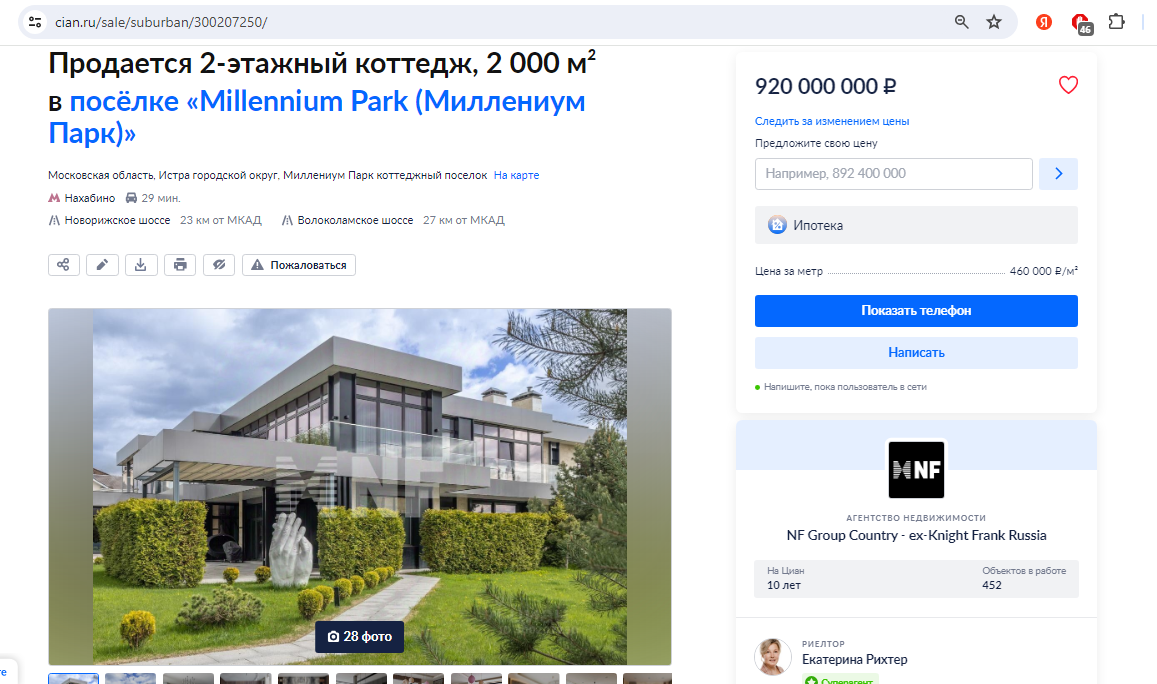Open the Ипотека mortgage section
This screenshot has height=684, width=1157.
point(916,225)
